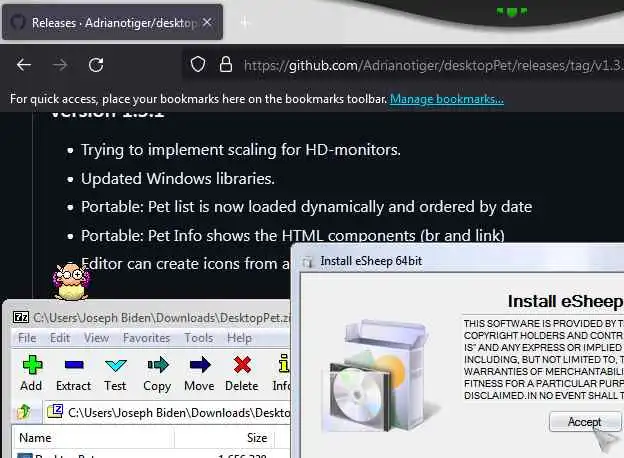Go up one folder in 7-Zip
This screenshot has height=458, width=624.
[24, 411]
